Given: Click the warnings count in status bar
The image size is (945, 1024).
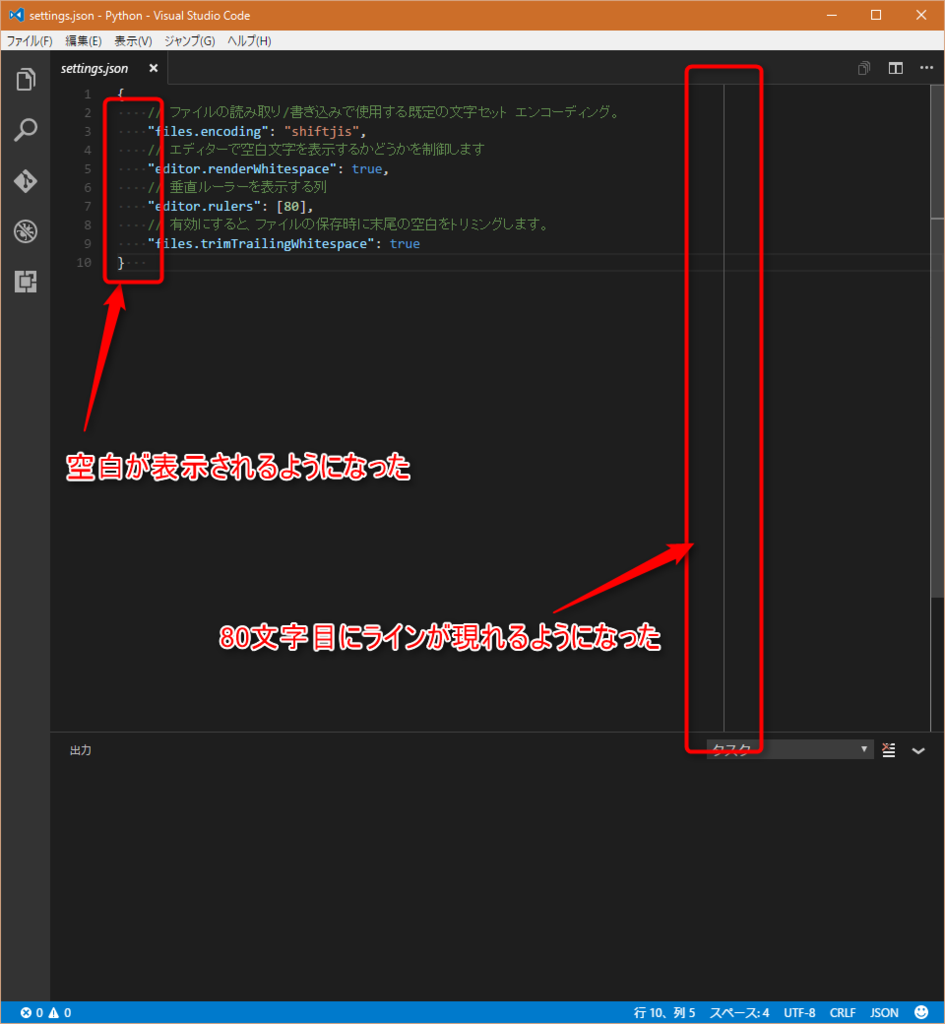Looking at the screenshot, I should coord(59,1013).
